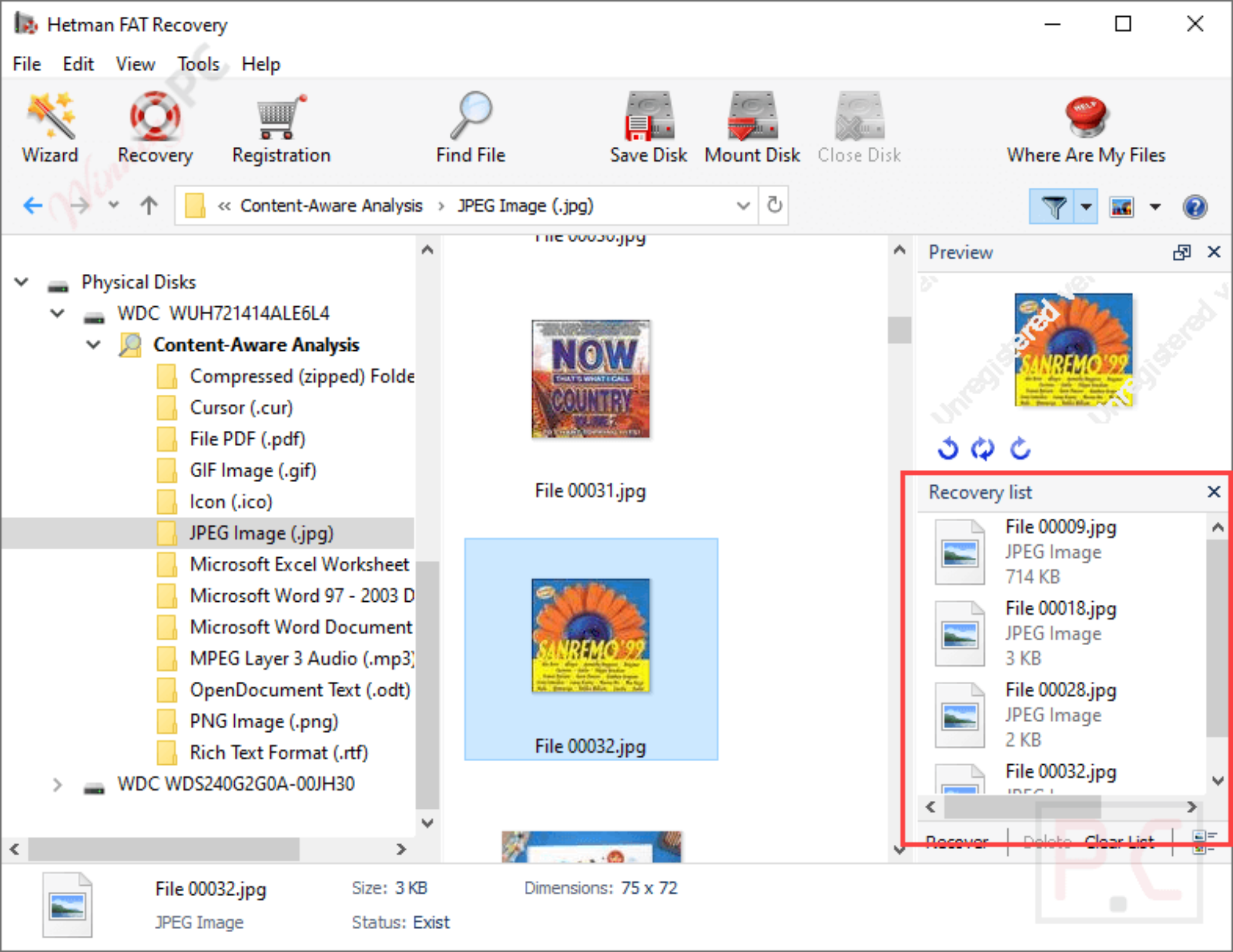Image resolution: width=1233 pixels, height=952 pixels.
Task: Close the Recovery list panel
Action: click(1214, 492)
